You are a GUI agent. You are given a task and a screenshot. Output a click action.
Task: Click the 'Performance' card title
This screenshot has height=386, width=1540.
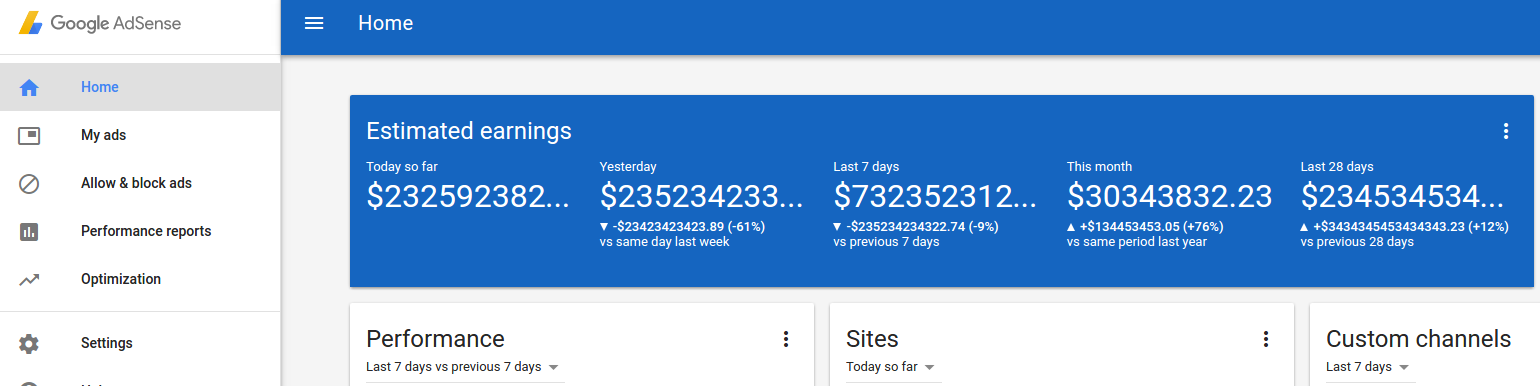(435, 339)
